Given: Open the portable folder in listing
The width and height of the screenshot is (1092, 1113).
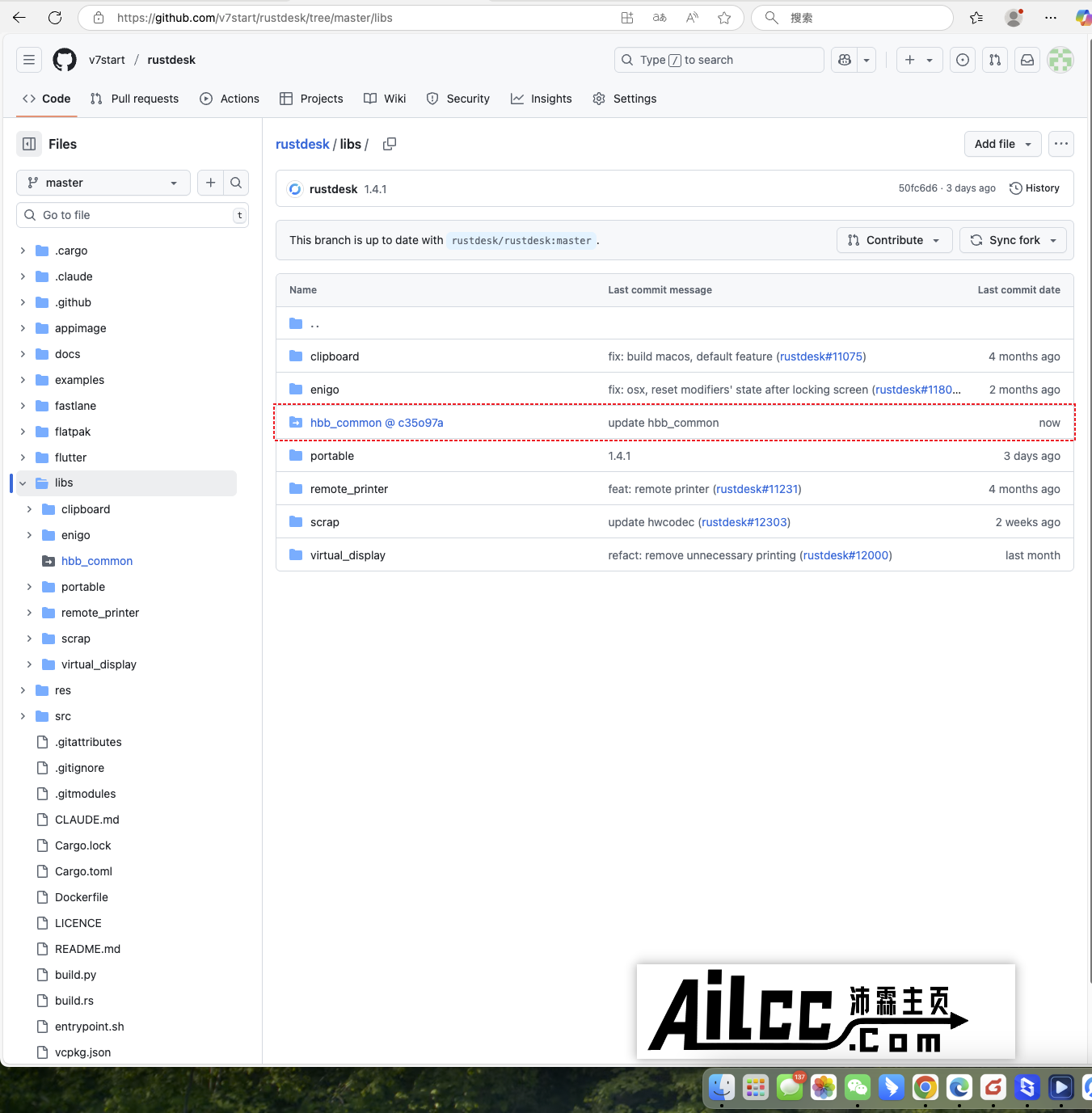Looking at the screenshot, I should pos(332,456).
